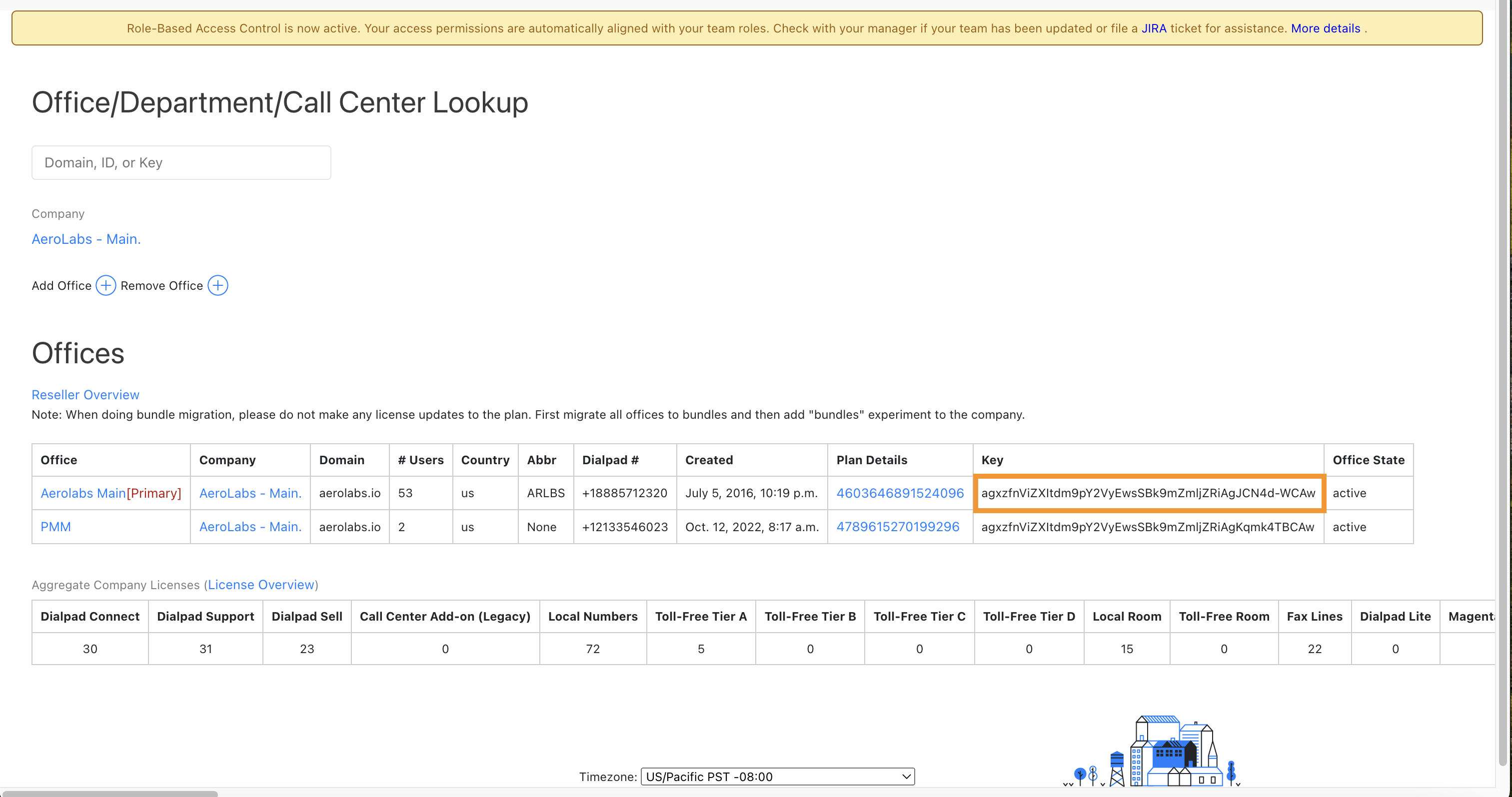Image resolution: width=1512 pixels, height=797 pixels.
Task: Select the Dialpad number 4603646891524096
Action: click(x=900, y=493)
